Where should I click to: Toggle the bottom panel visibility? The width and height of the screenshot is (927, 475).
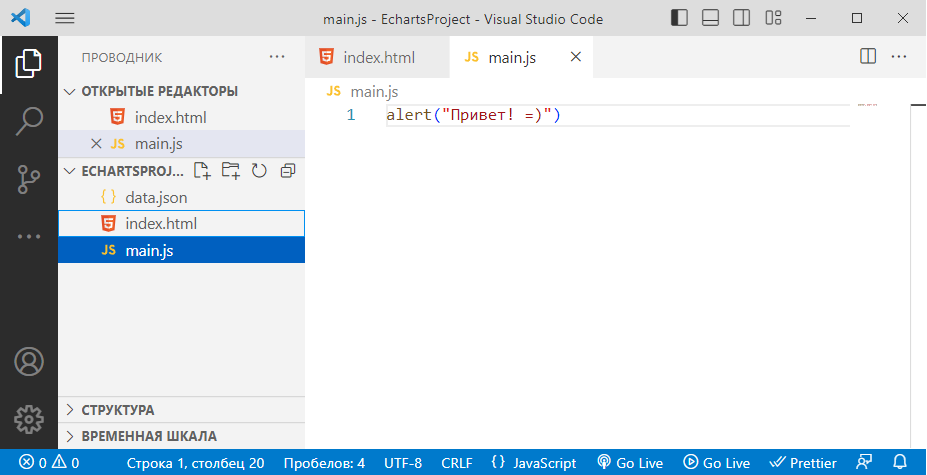(710, 18)
